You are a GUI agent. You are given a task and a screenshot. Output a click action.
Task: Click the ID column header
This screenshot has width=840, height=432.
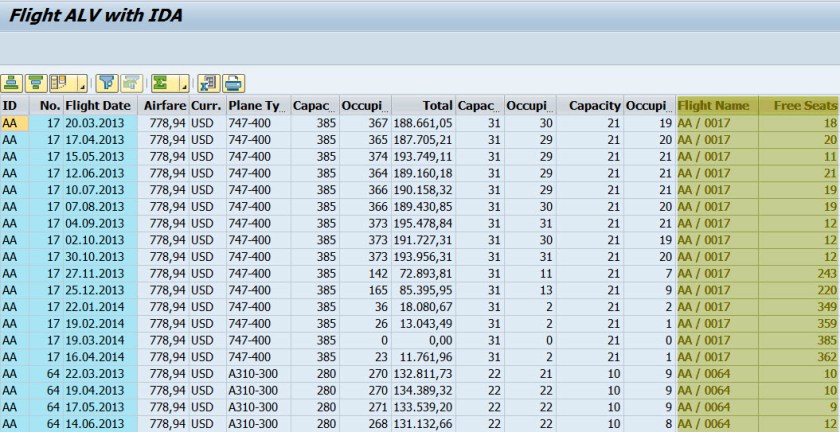[x=11, y=106]
